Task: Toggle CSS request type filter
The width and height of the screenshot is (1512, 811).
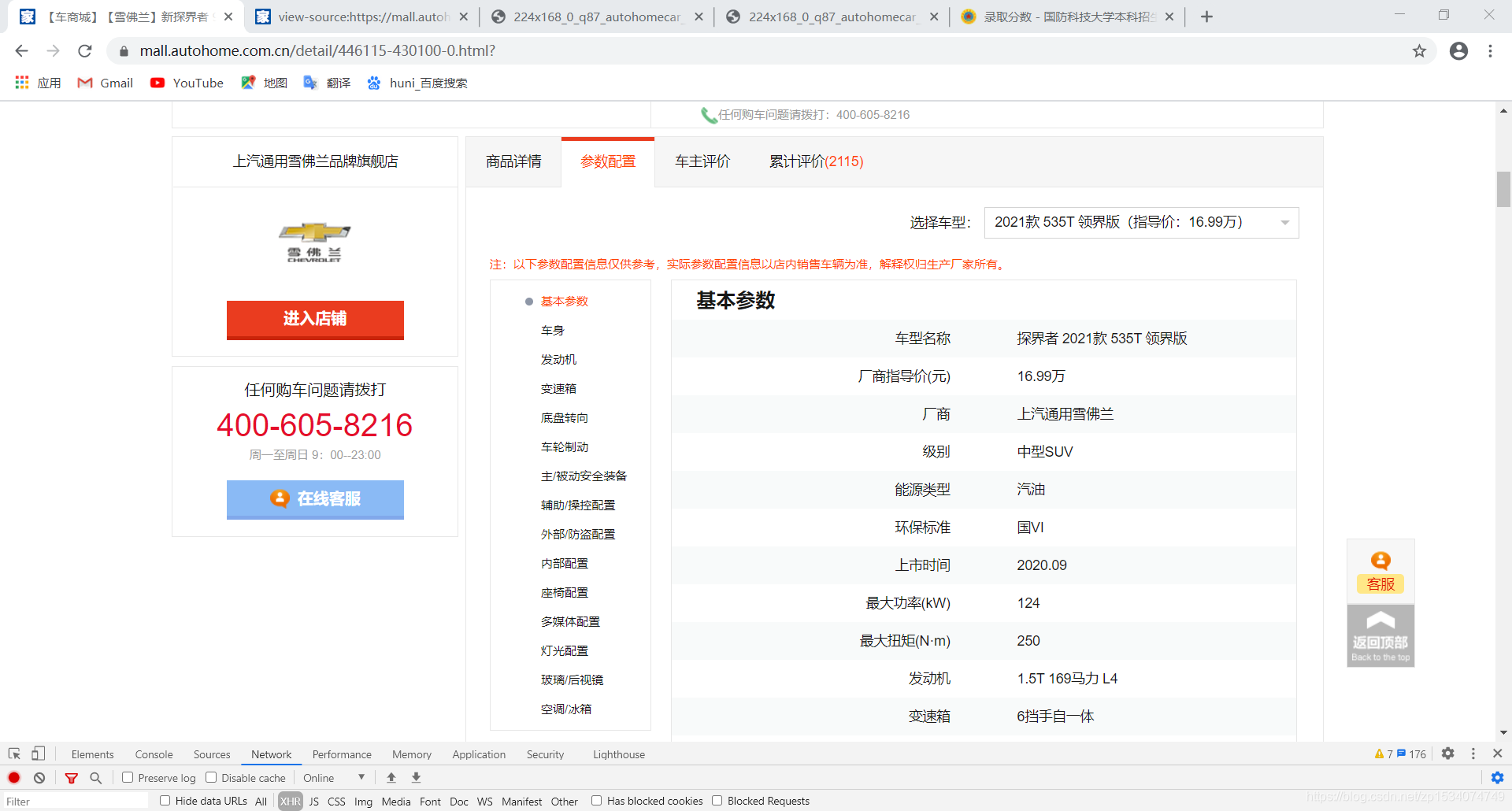Action: 336,802
